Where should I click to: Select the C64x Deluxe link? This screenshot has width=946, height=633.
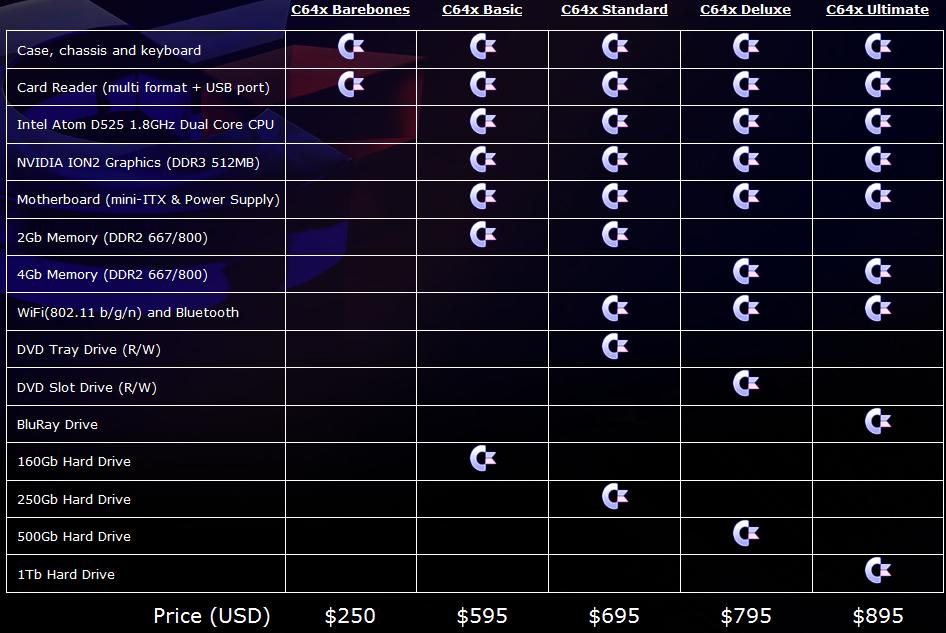point(745,10)
